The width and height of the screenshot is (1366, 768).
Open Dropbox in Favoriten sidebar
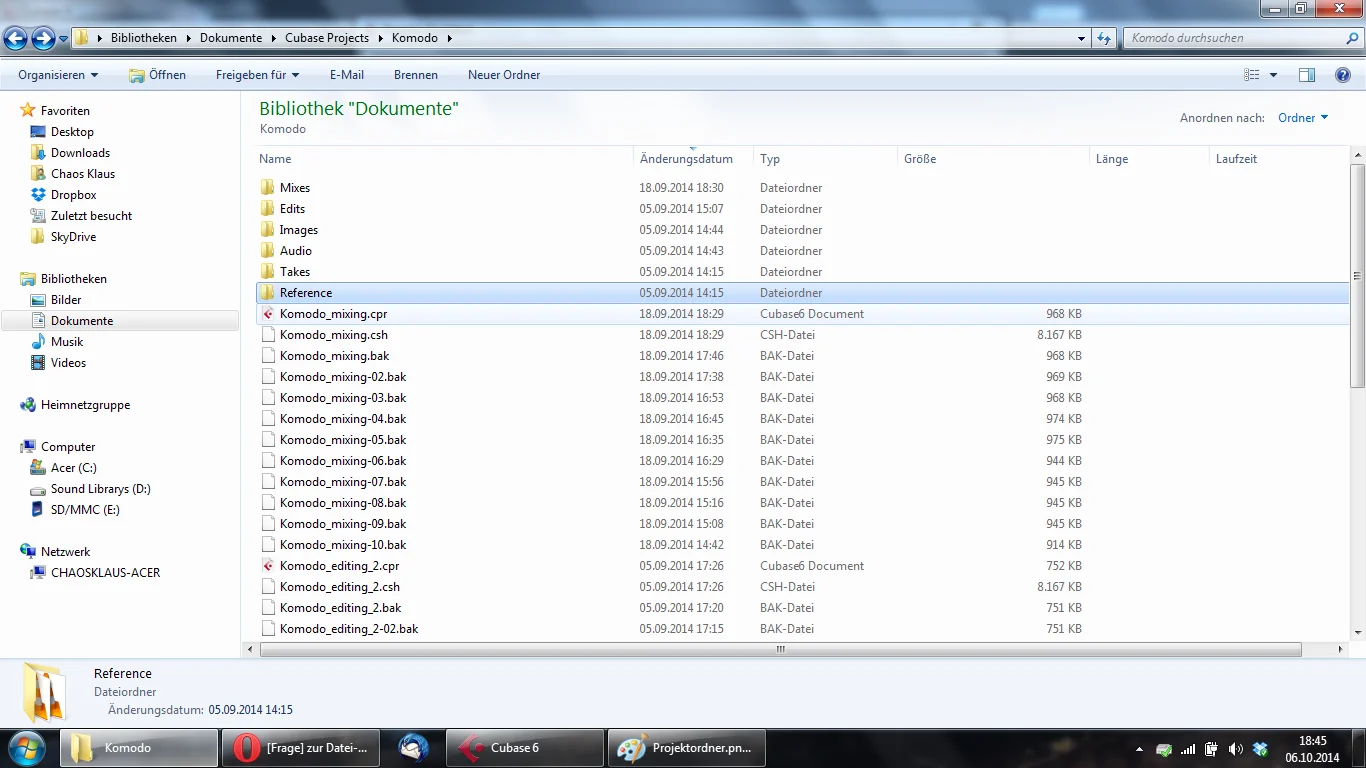tap(73, 195)
